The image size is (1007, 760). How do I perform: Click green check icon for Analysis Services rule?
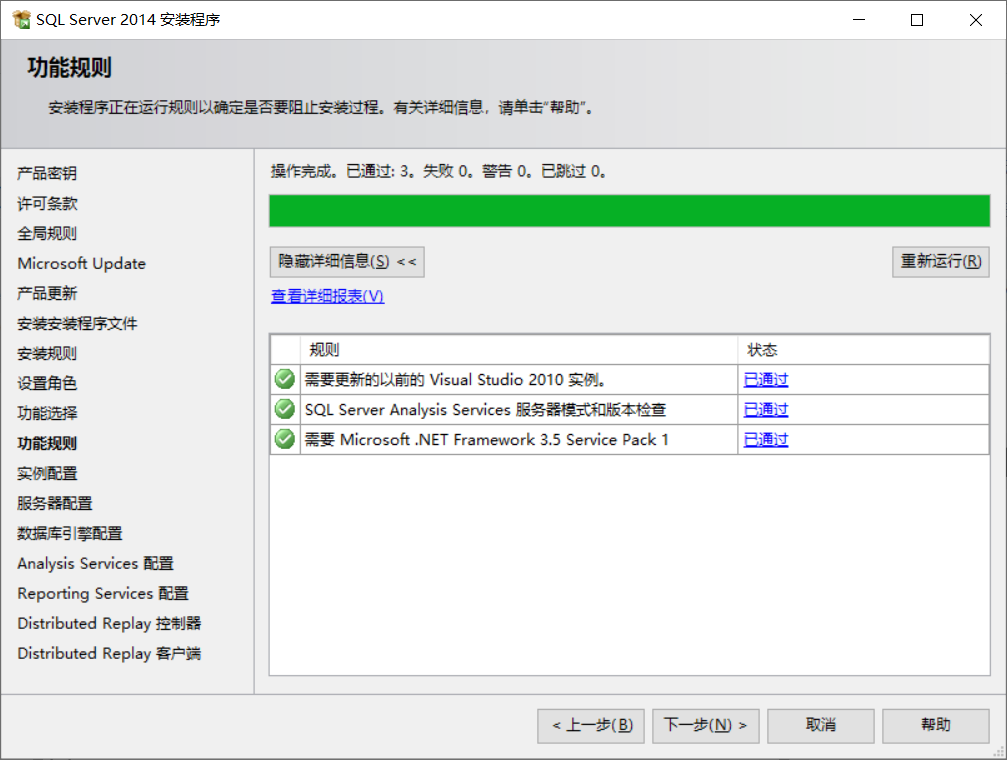285,409
